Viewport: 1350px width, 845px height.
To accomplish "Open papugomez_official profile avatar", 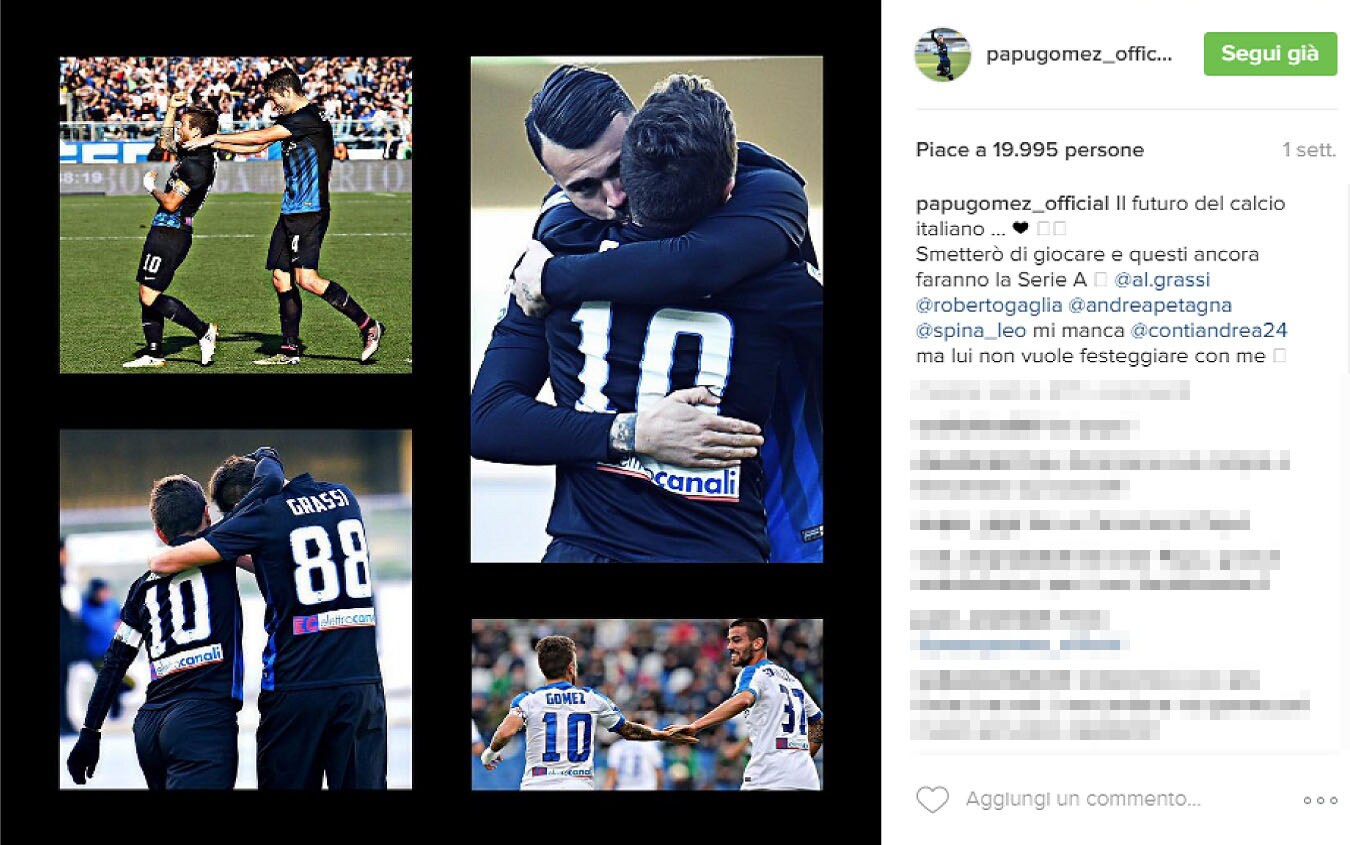I will click(x=943, y=54).
